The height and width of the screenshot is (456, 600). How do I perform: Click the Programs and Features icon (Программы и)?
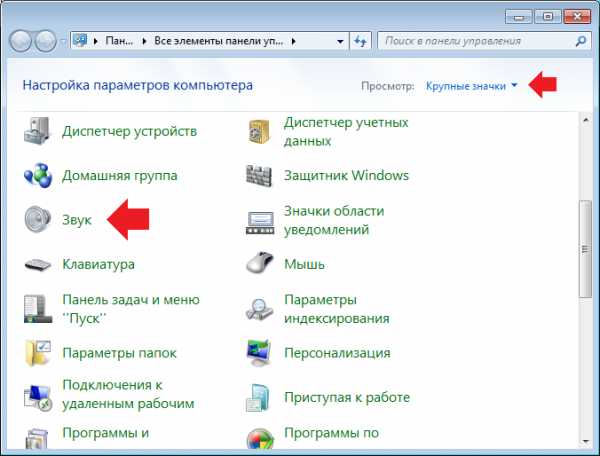(37, 439)
